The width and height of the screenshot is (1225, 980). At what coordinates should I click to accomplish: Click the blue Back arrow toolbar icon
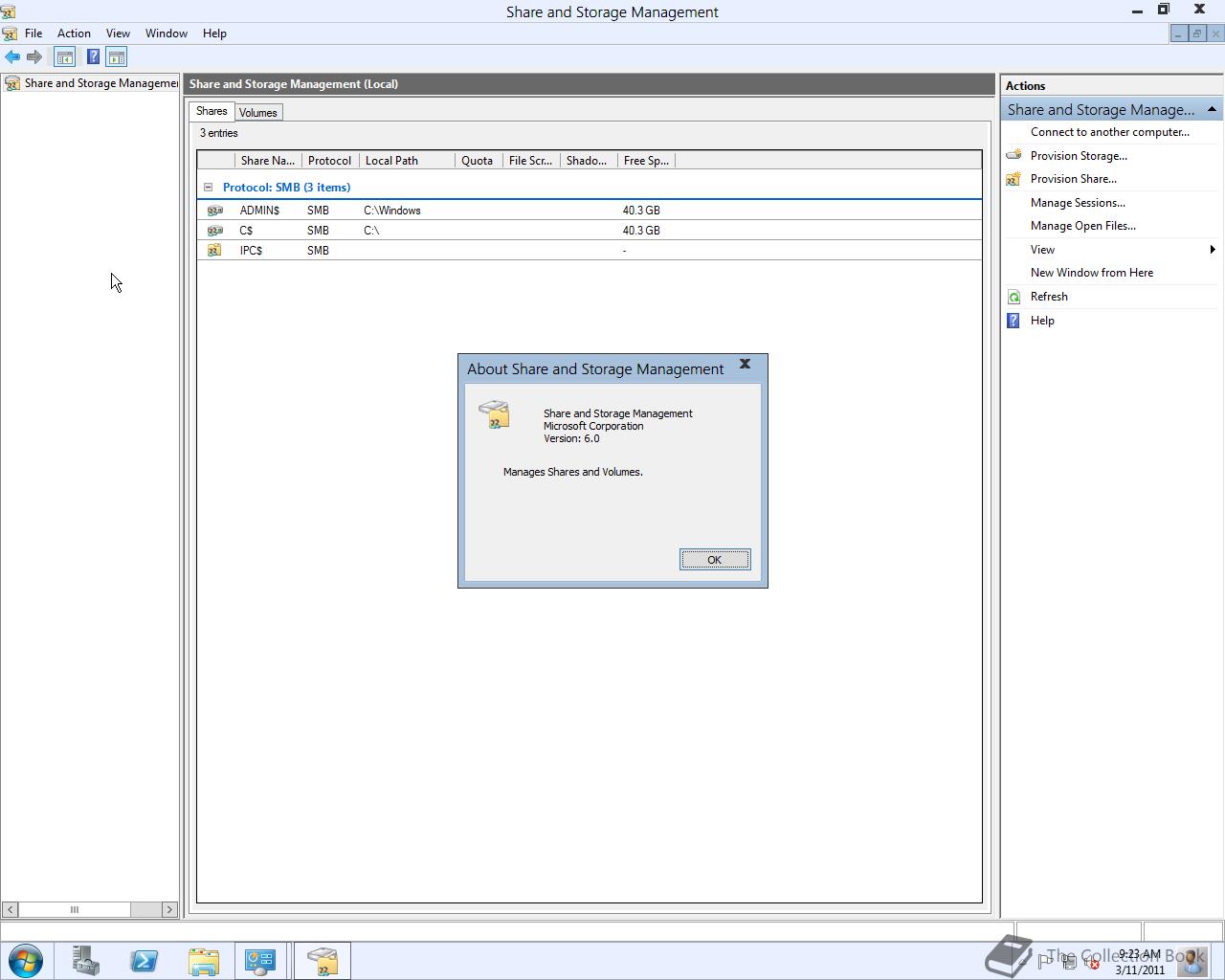point(12,57)
